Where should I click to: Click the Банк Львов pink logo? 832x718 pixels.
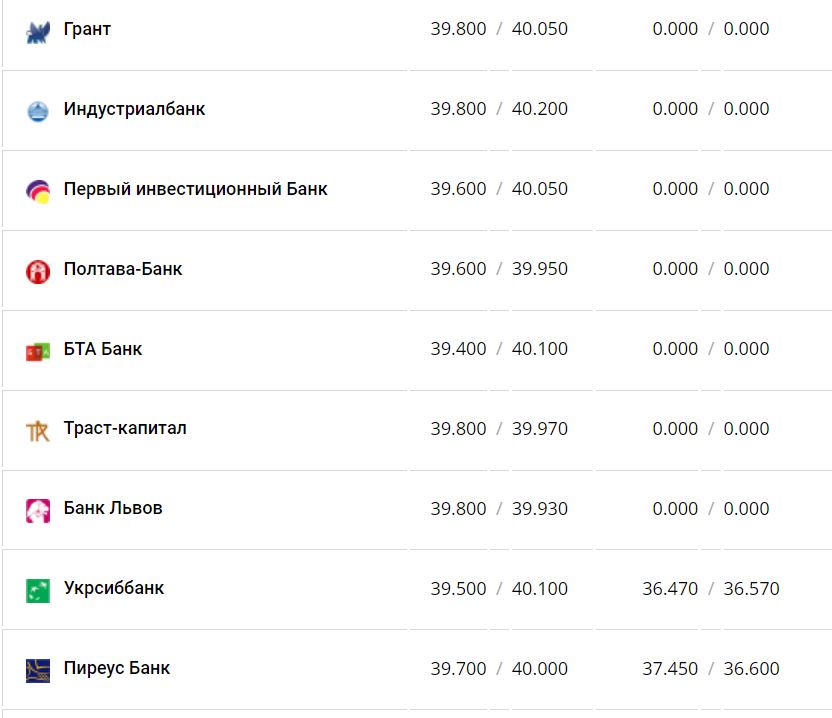(x=38, y=511)
